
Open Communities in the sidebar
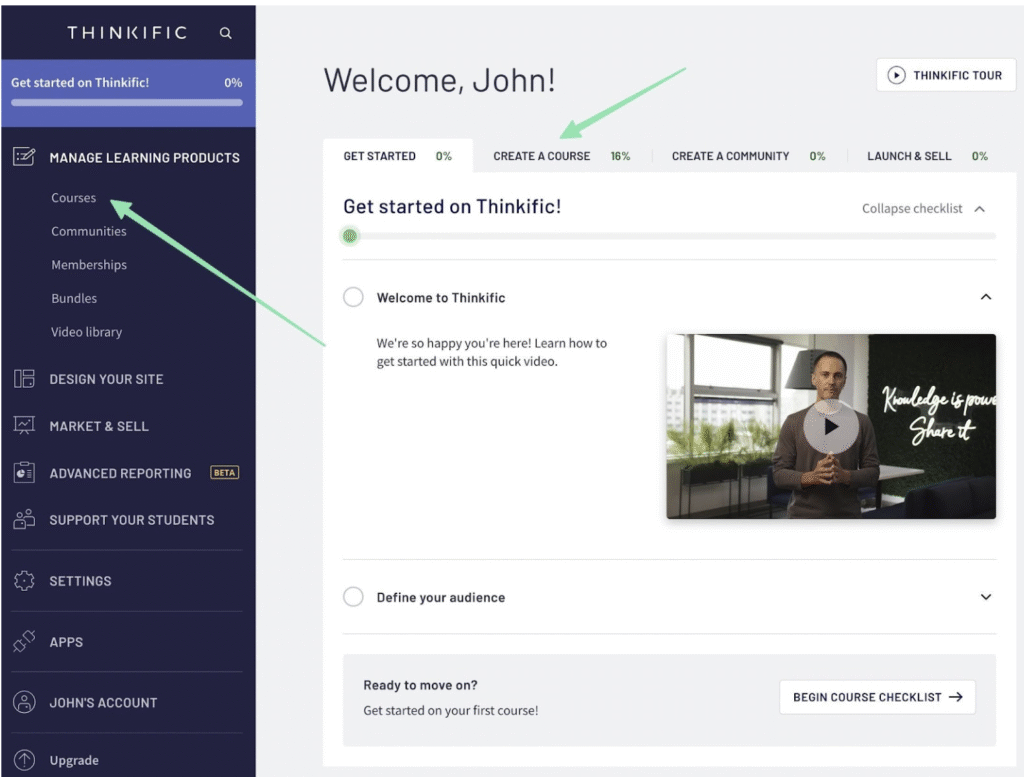[x=89, y=231]
